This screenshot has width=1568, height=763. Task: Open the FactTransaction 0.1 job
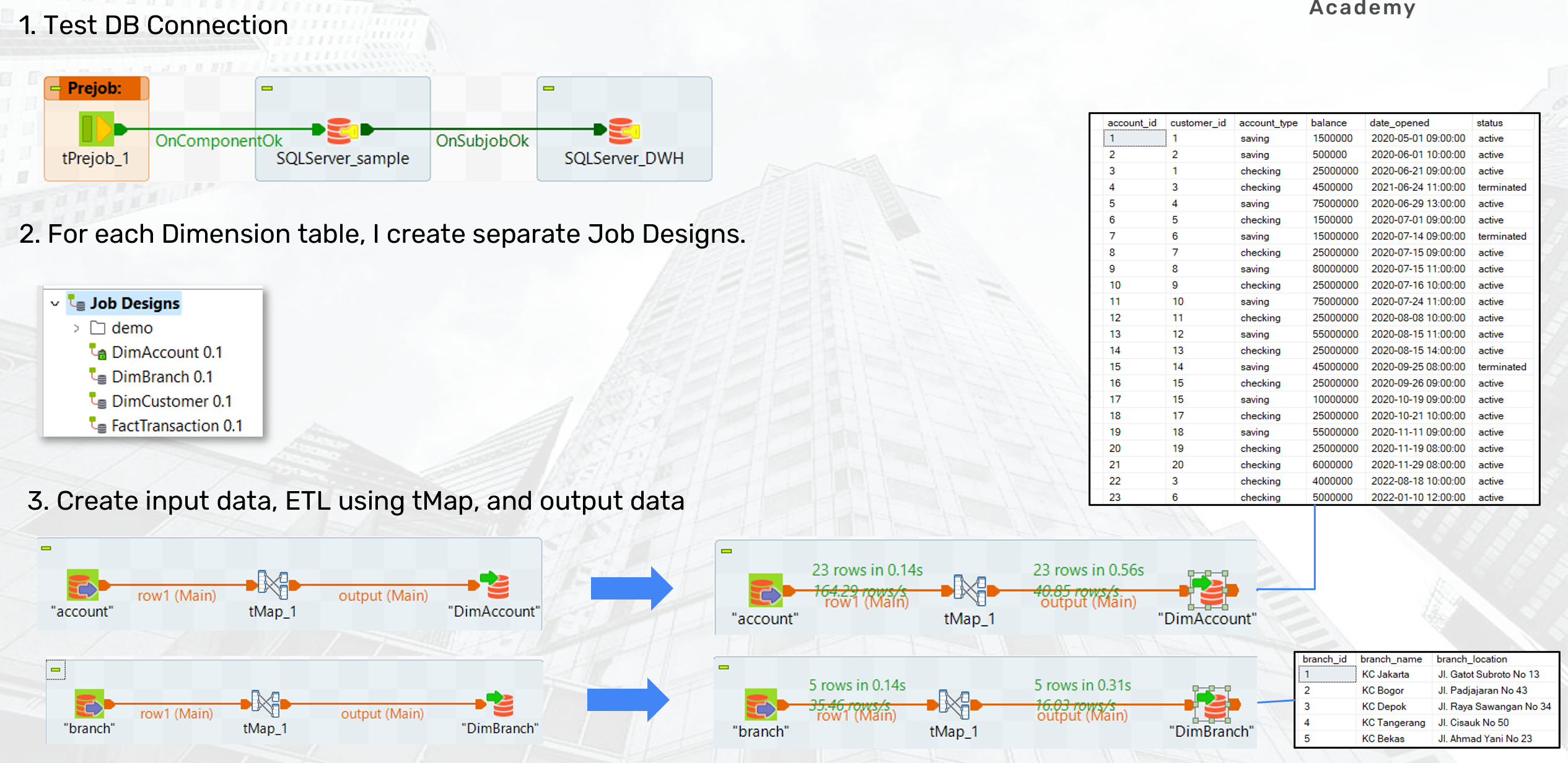pyautogui.click(x=177, y=425)
